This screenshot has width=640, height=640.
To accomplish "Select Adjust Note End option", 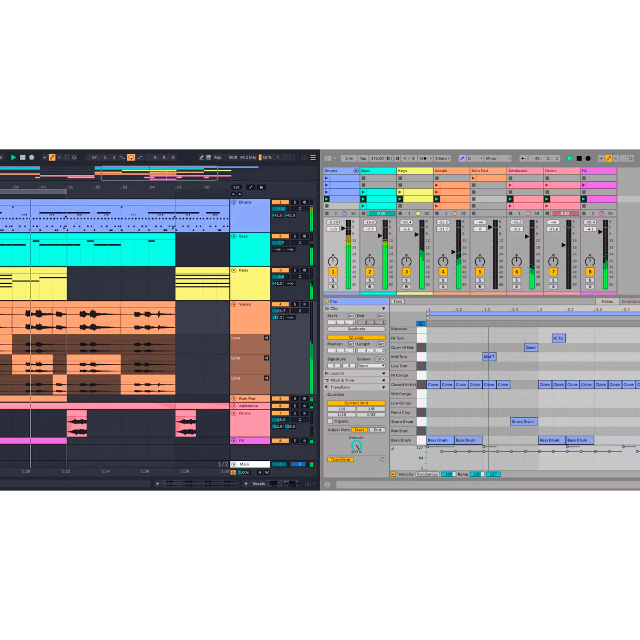I will point(378,430).
